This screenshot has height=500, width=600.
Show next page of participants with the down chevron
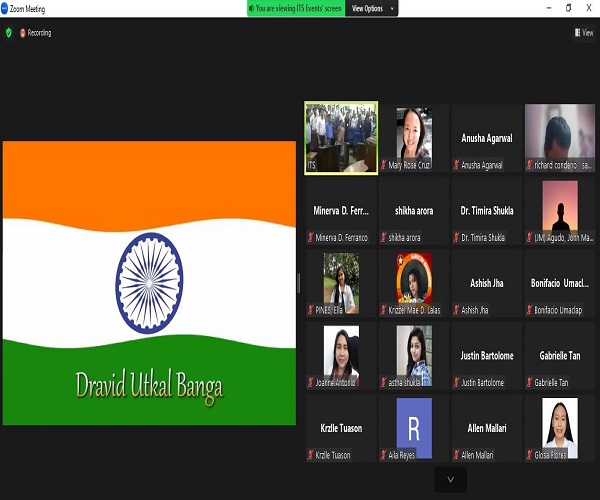click(x=450, y=479)
